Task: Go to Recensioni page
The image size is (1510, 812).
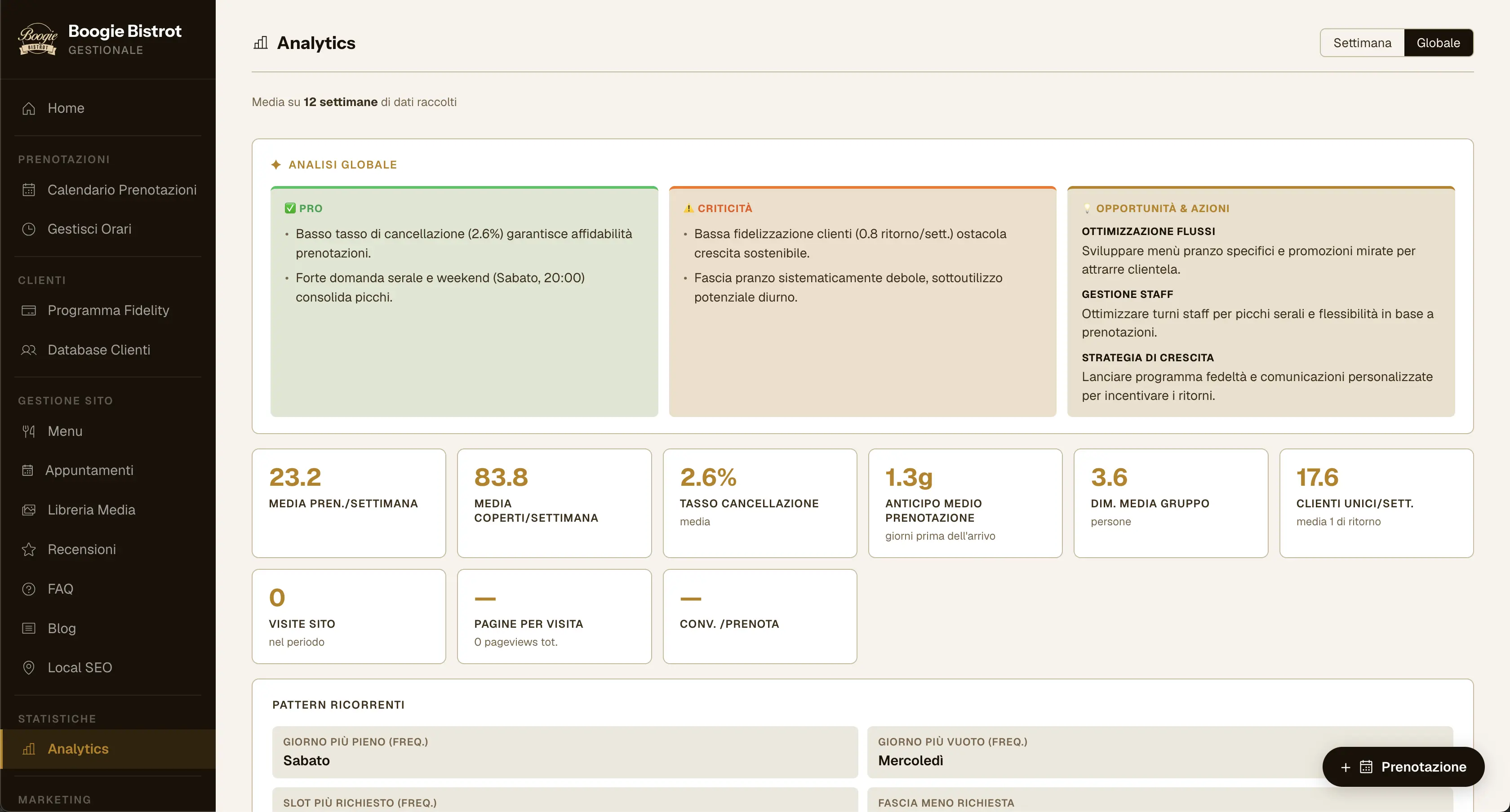Action: pos(108,549)
